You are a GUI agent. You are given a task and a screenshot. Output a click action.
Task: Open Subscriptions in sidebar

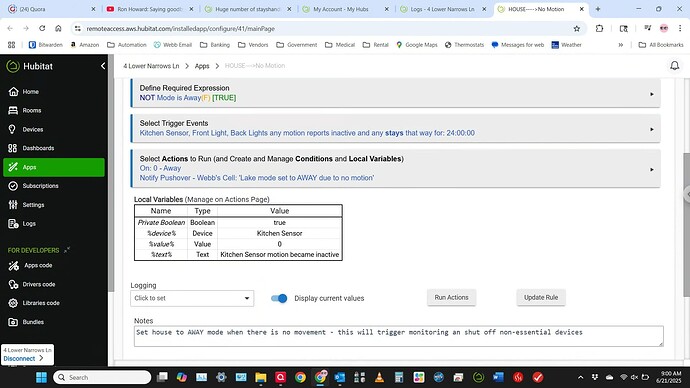tap(33, 186)
